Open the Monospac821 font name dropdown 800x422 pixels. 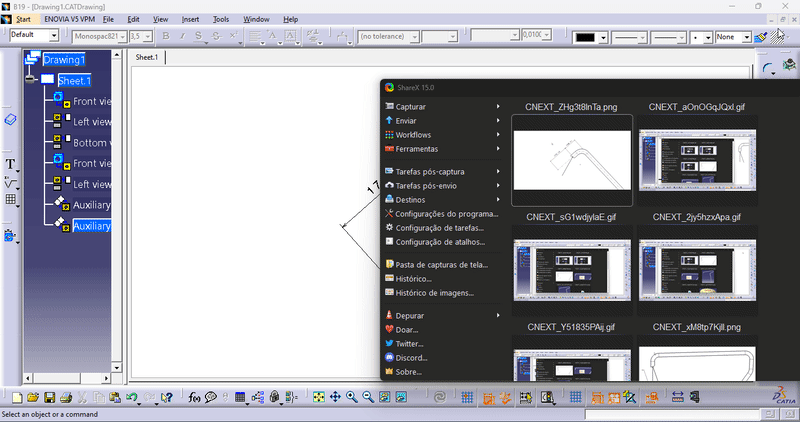tap(122, 36)
